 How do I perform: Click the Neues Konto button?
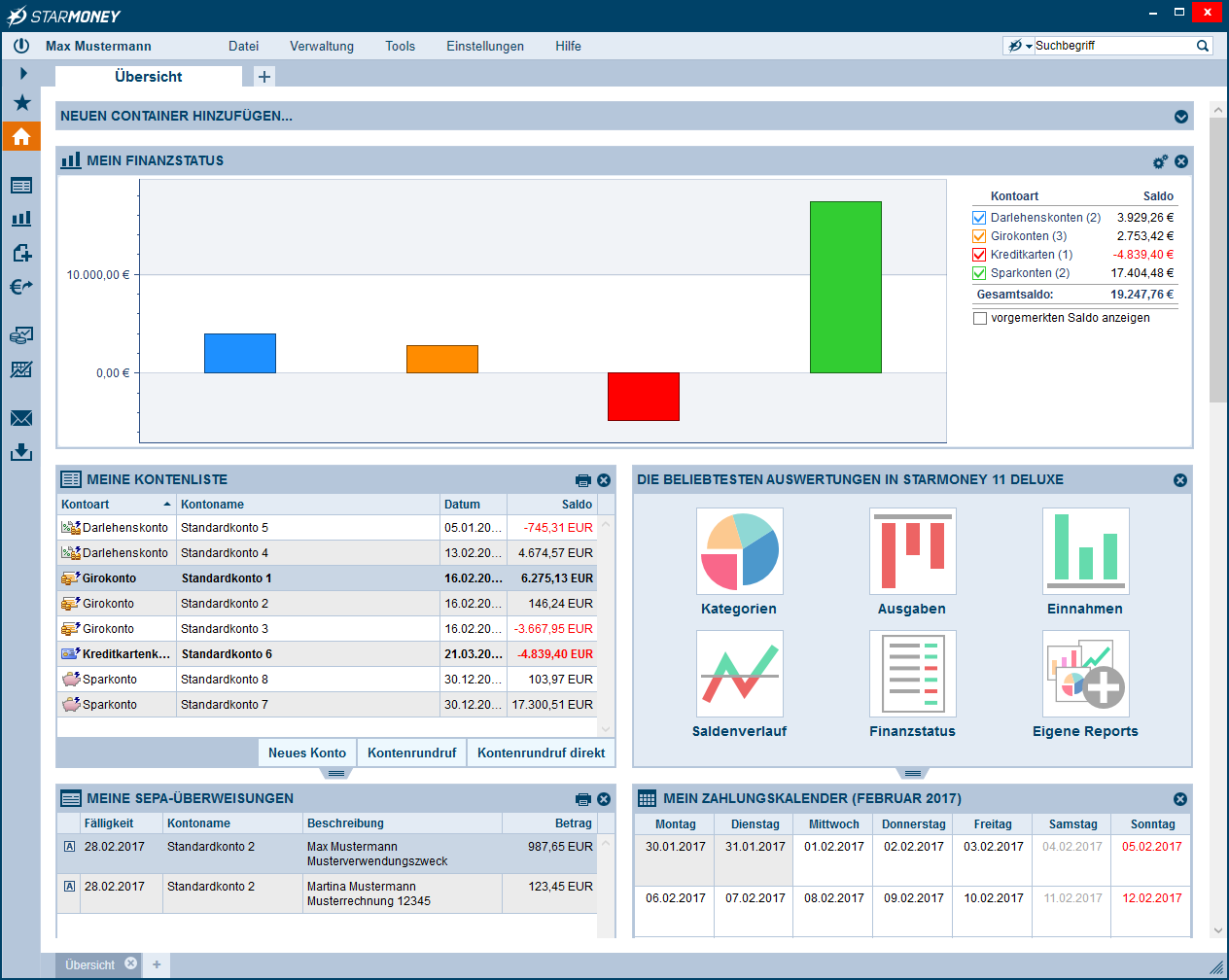pos(306,752)
